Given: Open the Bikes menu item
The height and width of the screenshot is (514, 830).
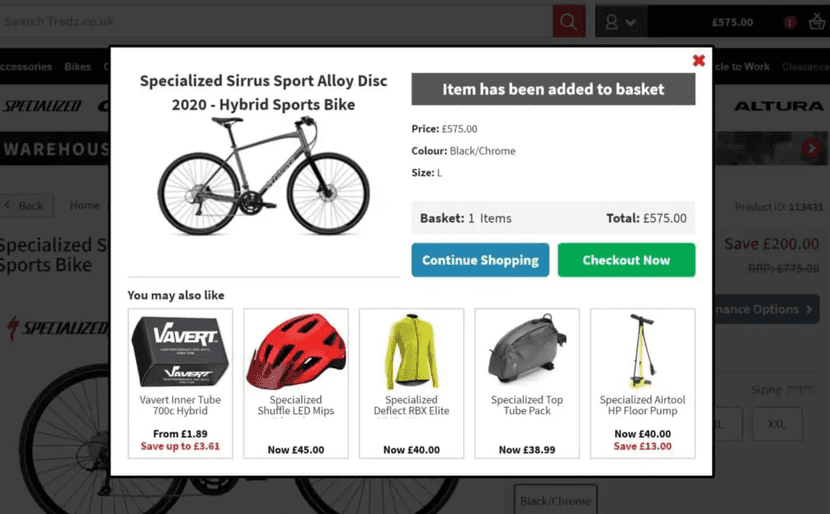Looking at the screenshot, I should point(78,67).
